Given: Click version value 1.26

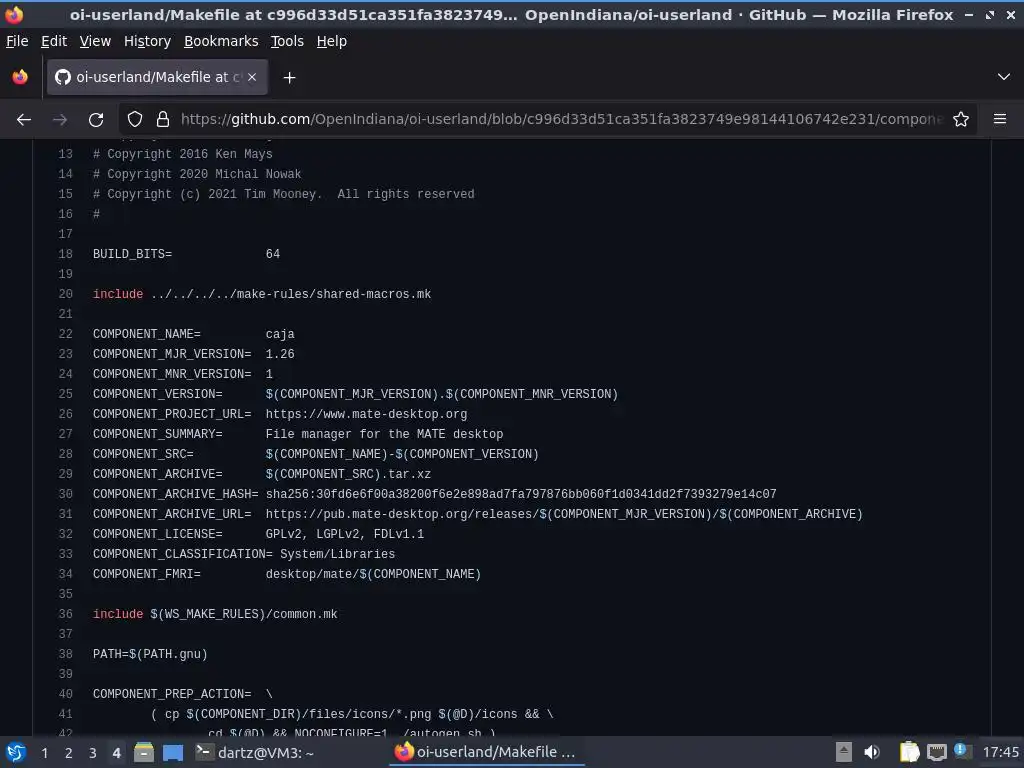Looking at the screenshot, I should pyautogui.click(x=280, y=354).
